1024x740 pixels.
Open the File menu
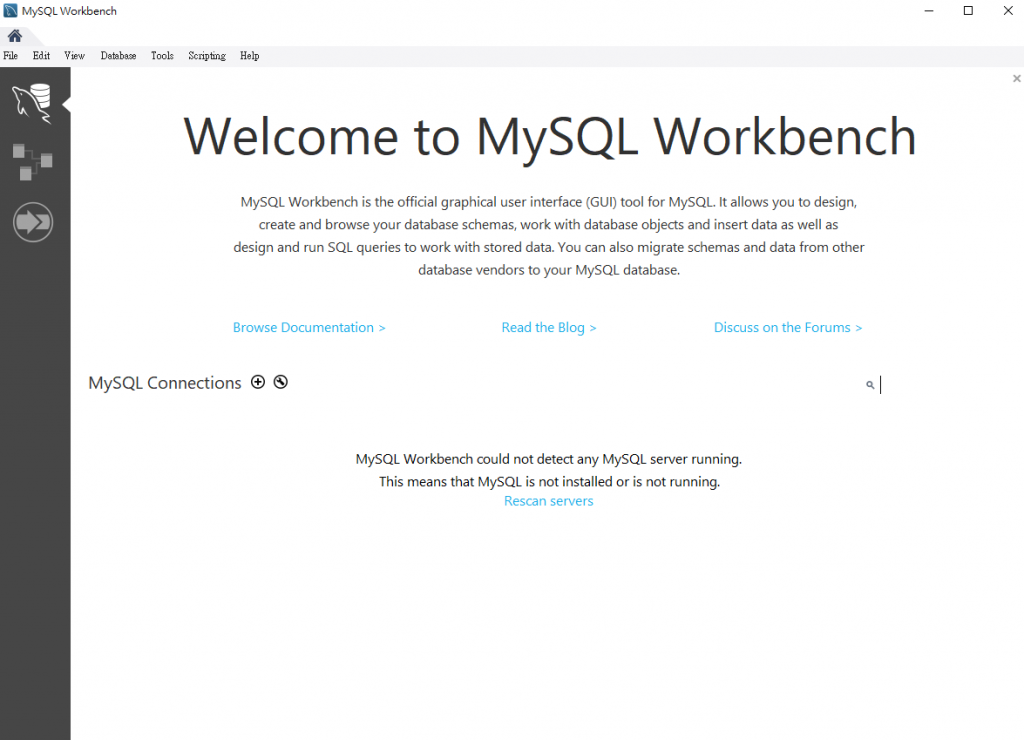[10, 56]
